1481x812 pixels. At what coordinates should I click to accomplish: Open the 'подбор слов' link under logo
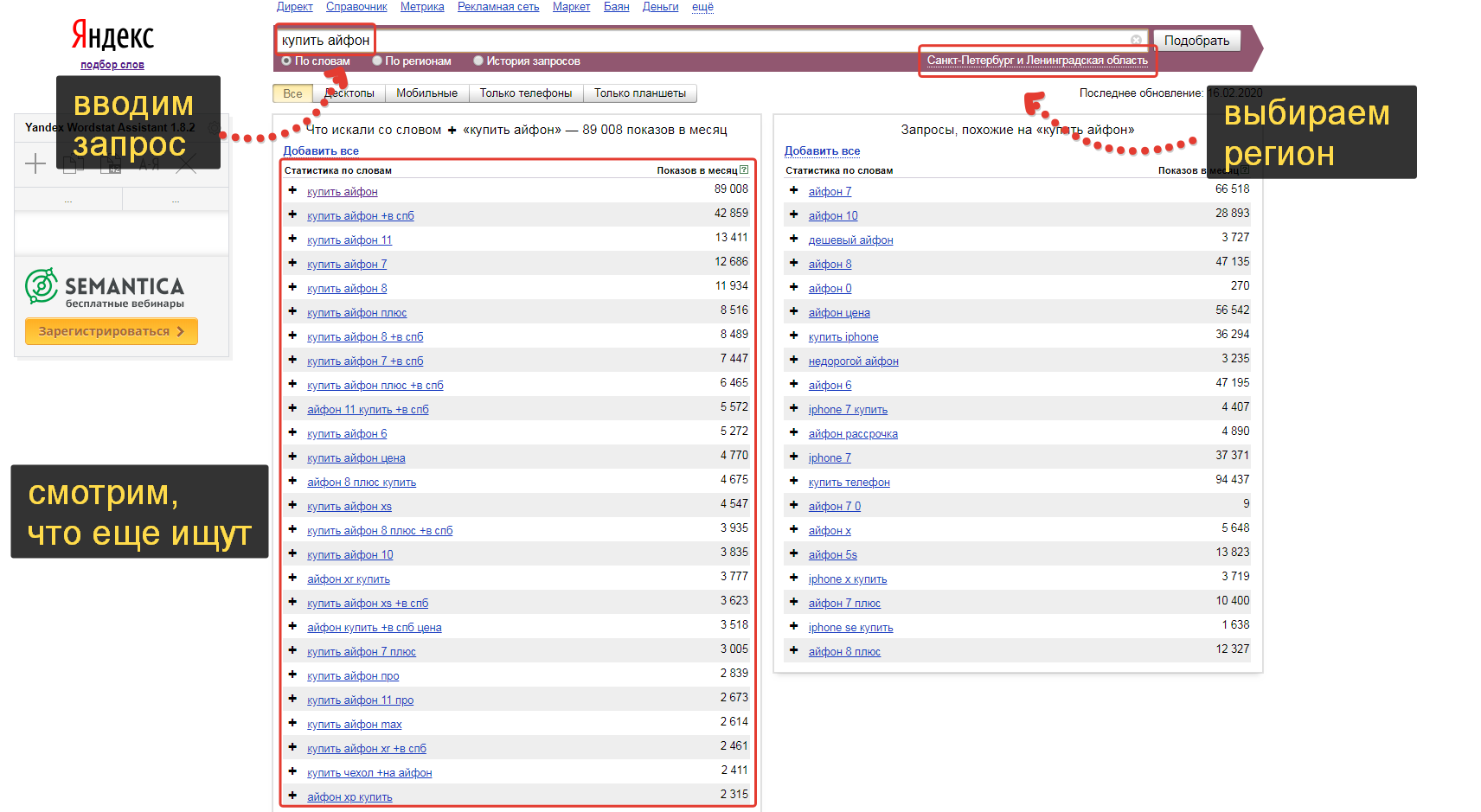(x=112, y=65)
